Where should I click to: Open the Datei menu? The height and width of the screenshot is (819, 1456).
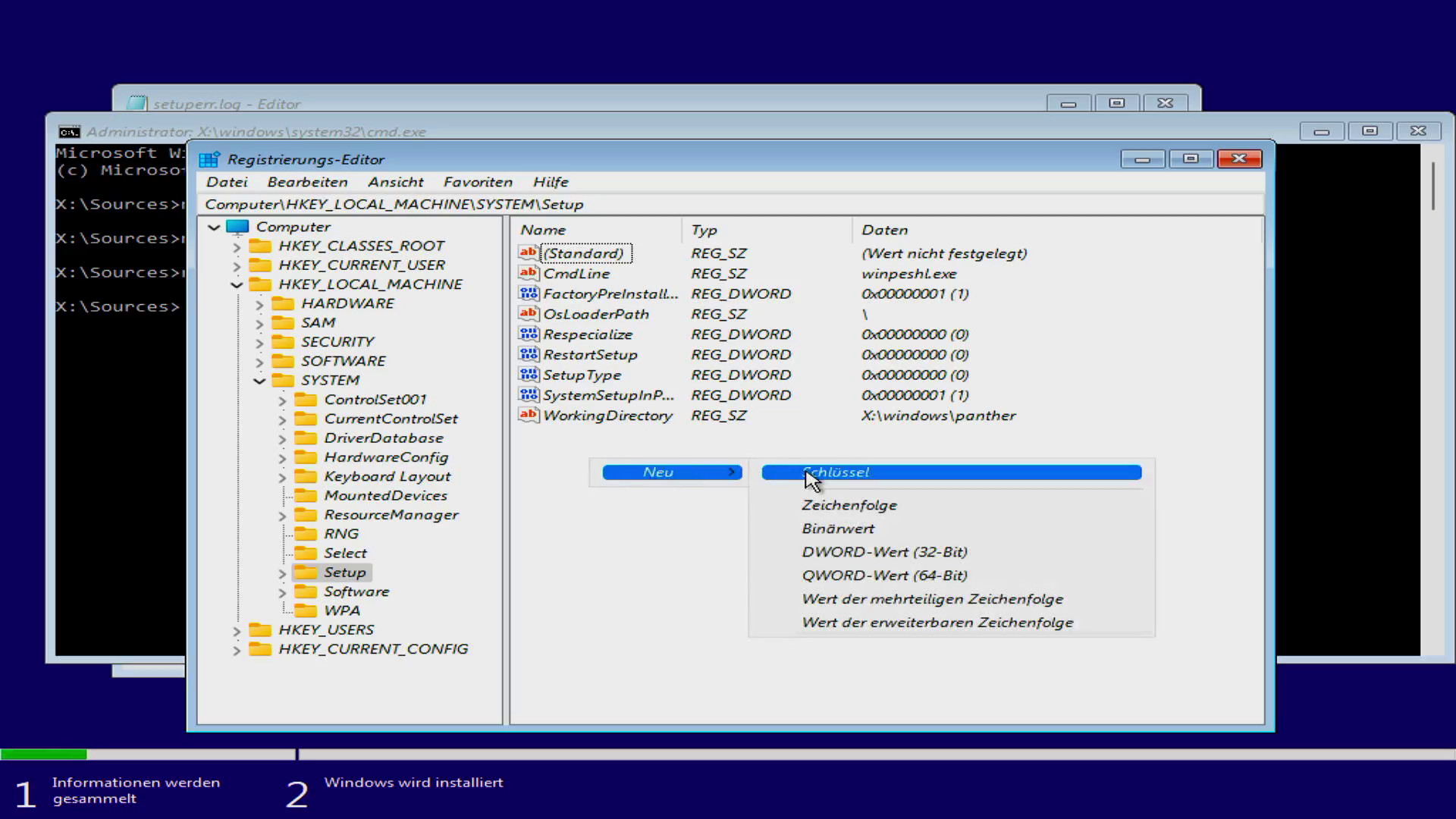227,182
